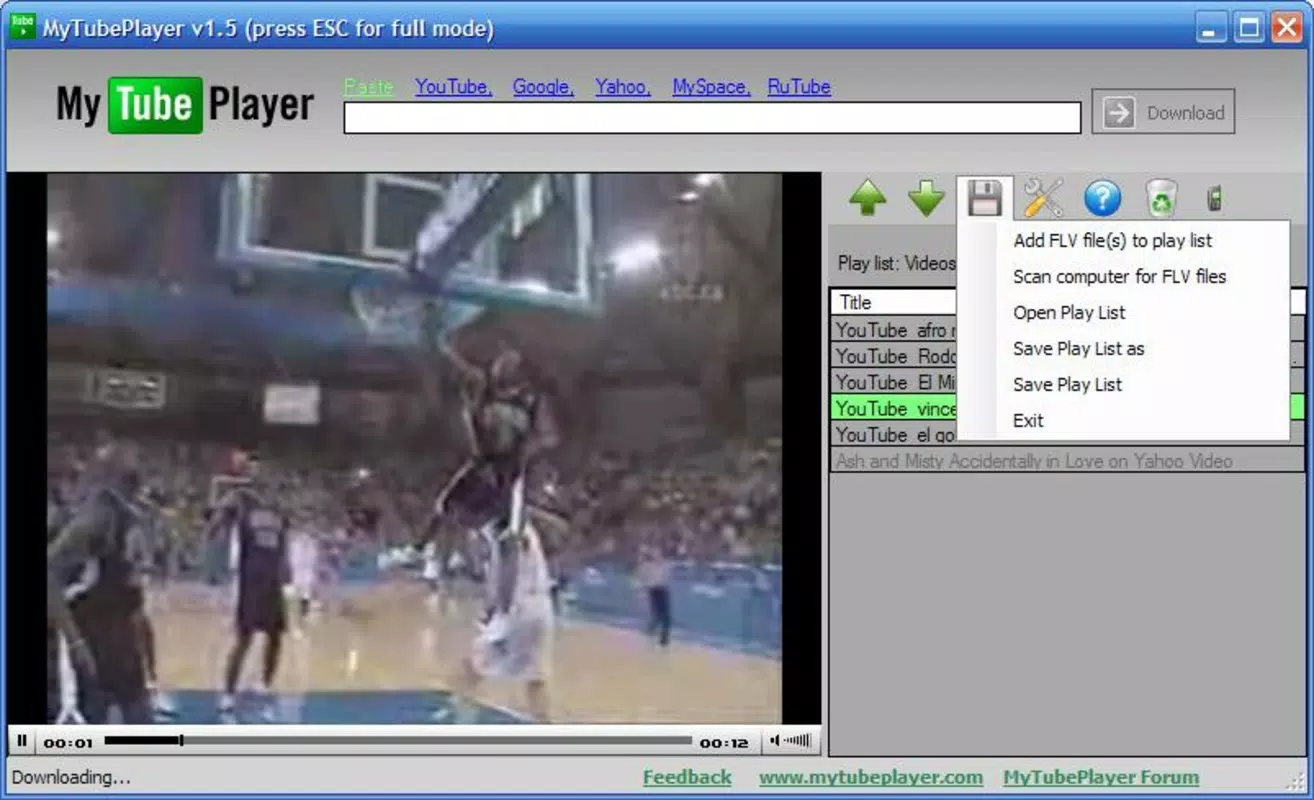Select the YouTube el go playlist row

[893, 433]
